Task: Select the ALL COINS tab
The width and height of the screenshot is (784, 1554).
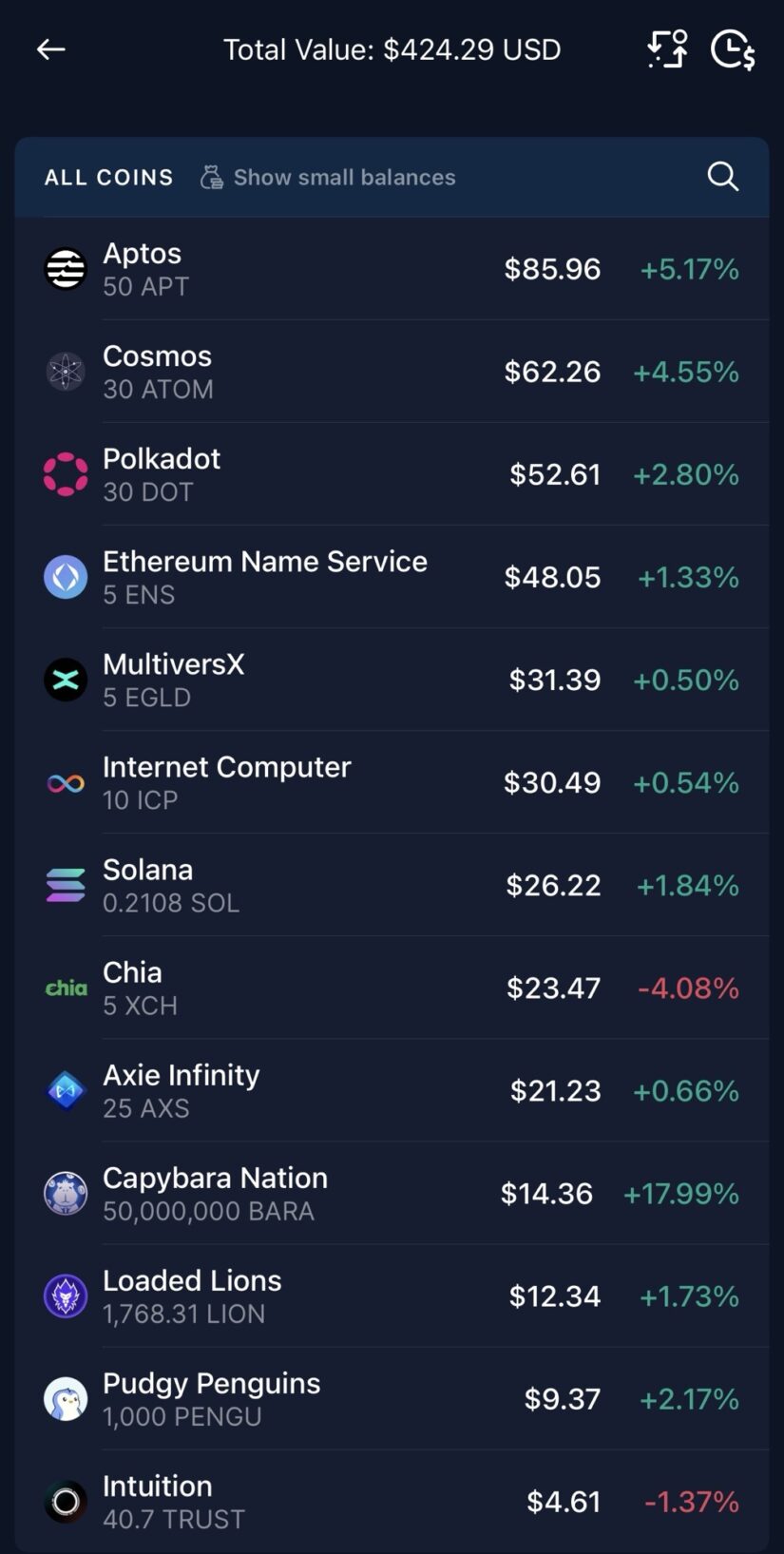Action: [x=108, y=178]
